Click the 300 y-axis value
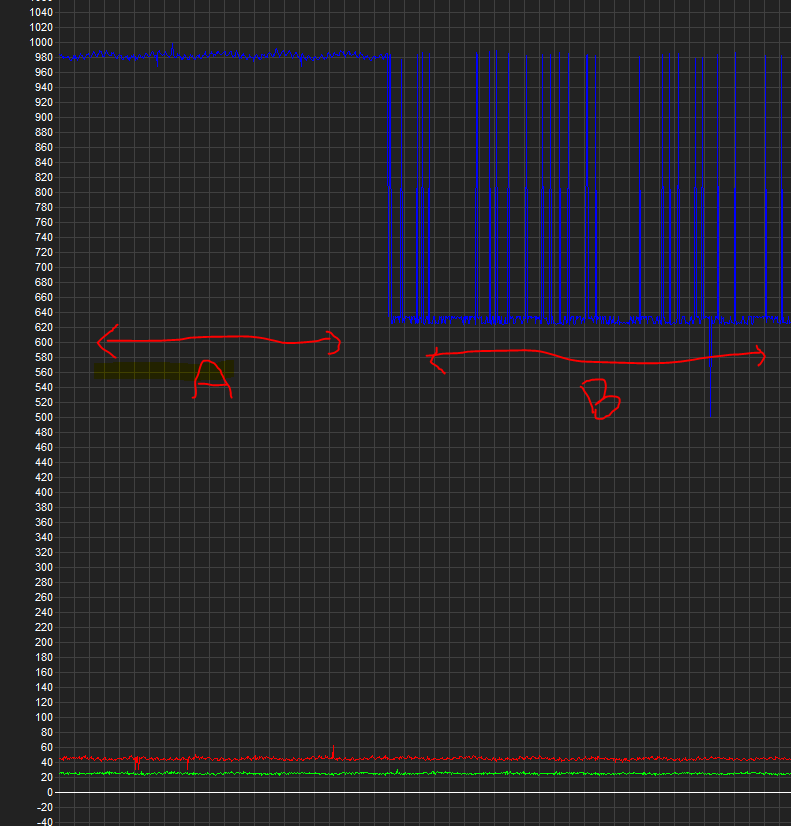 pos(44,567)
